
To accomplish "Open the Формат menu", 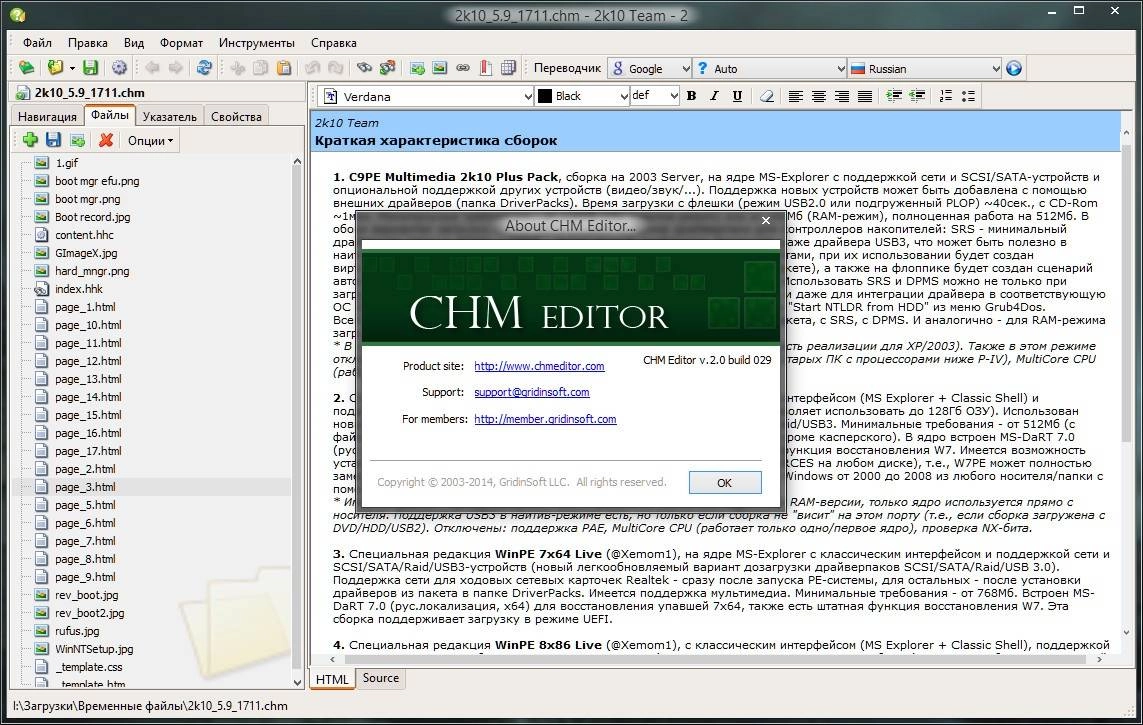I will (x=182, y=42).
